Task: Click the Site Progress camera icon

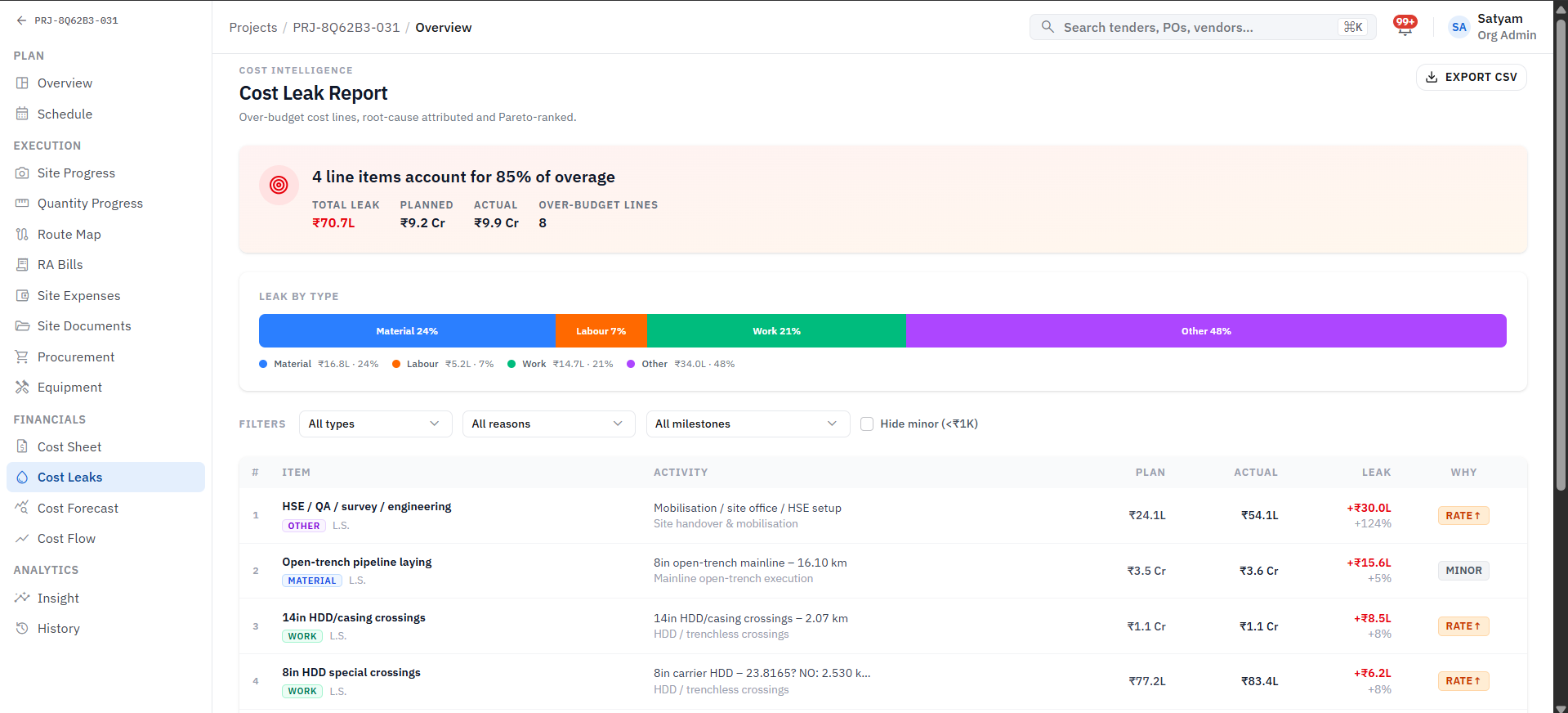Action: click(x=22, y=173)
